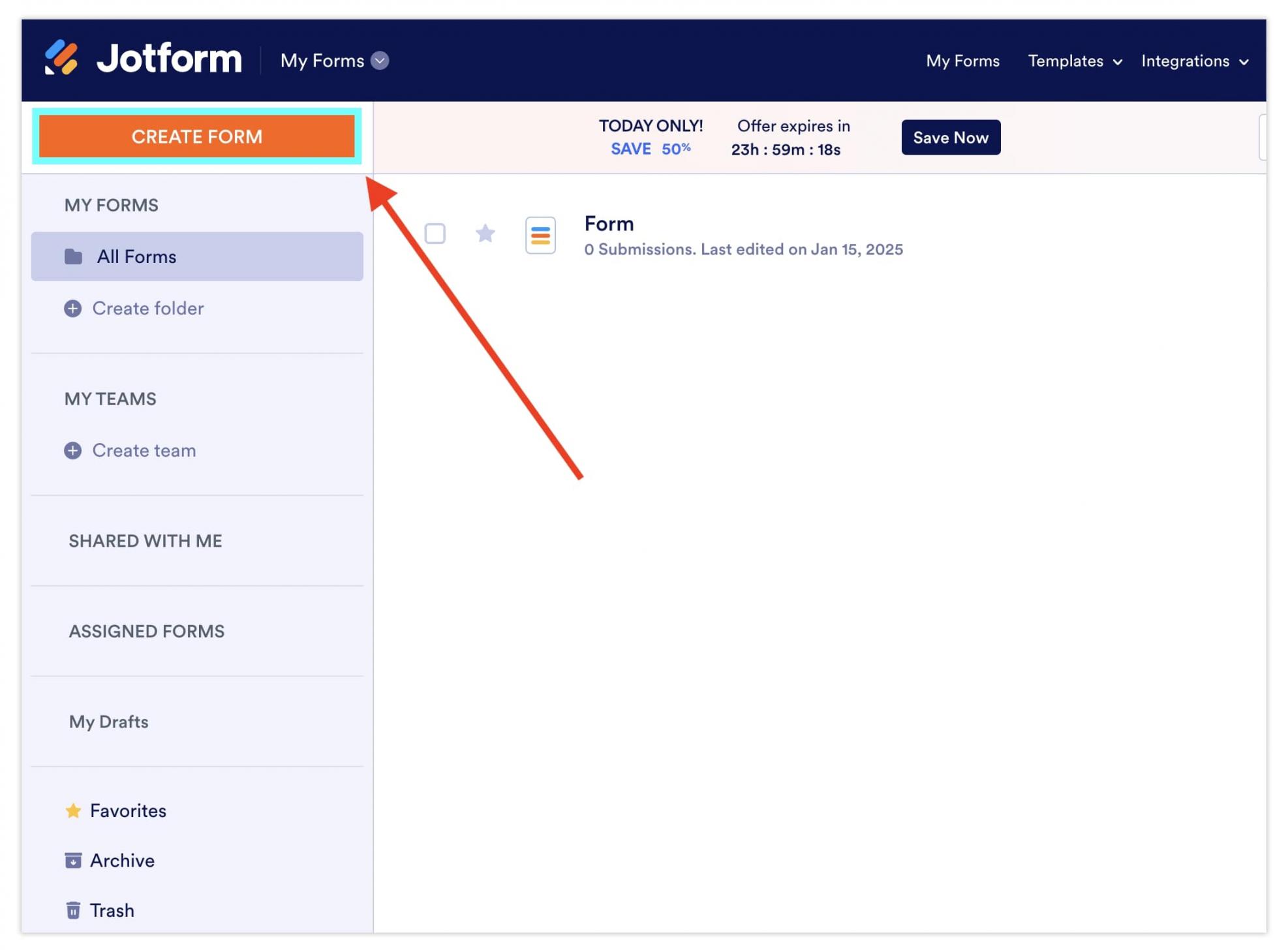
Task: Open My Drafts in the sidebar
Action: pos(109,722)
